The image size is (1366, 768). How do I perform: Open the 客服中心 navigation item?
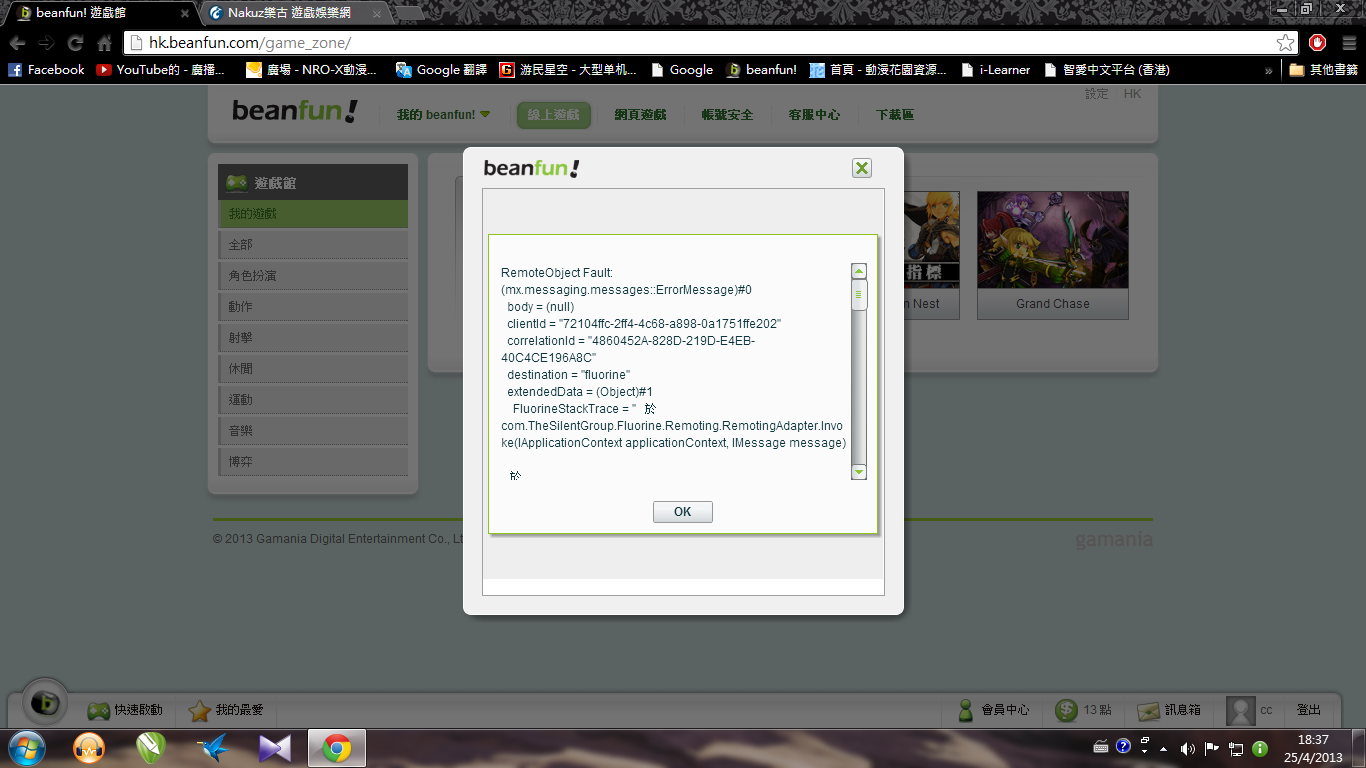coord(814,115)
